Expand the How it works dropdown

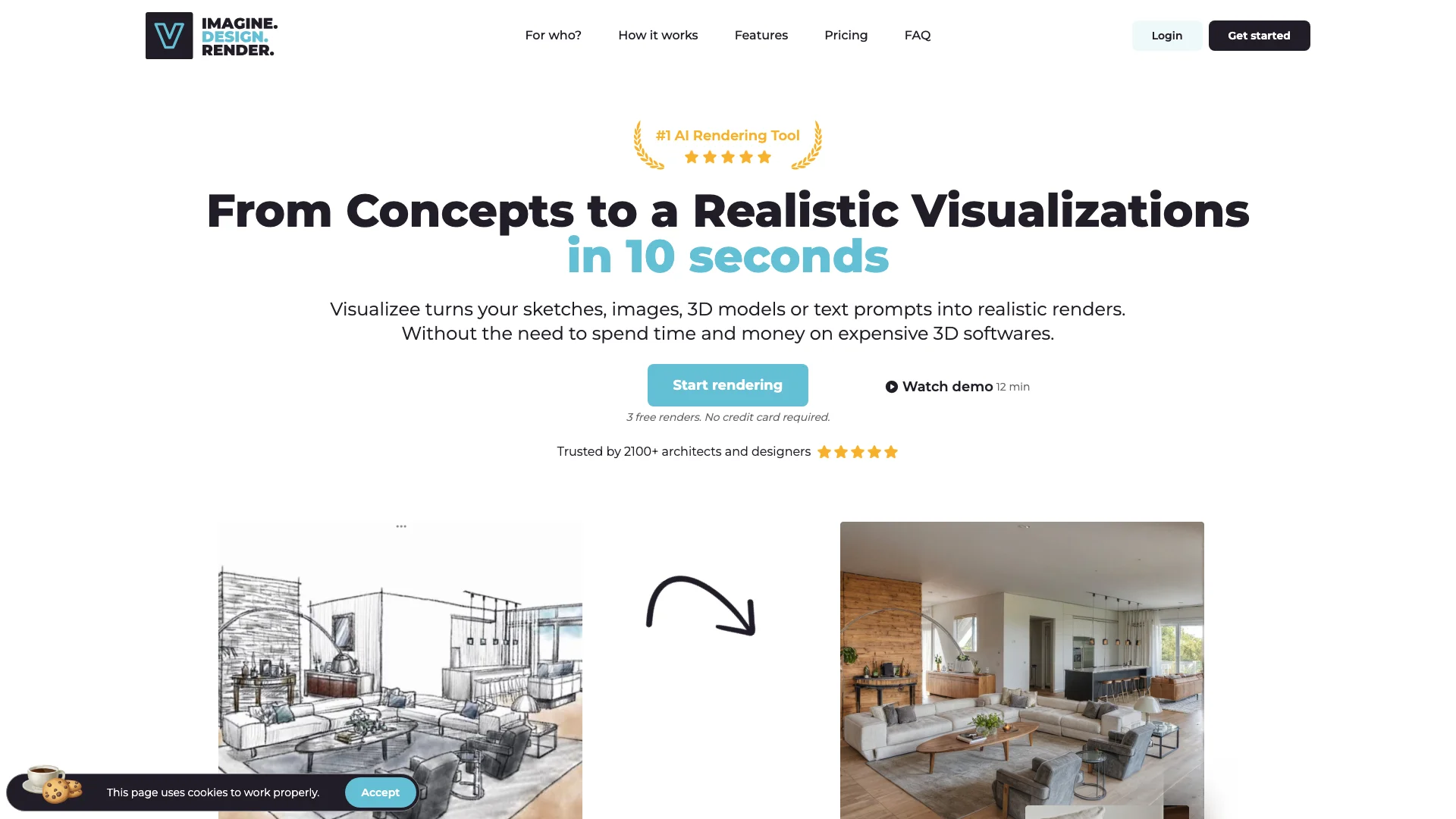pyautogui.click(x=658, y=35)
